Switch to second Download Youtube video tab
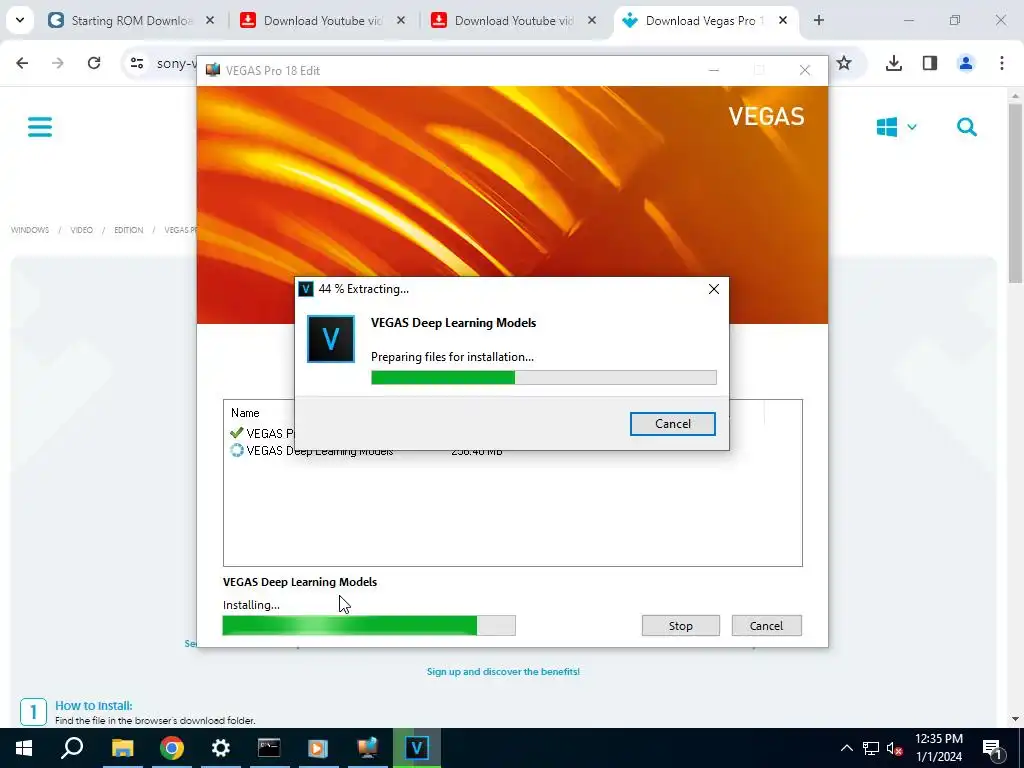This screenshot has width=1024, height=768. click(x=513, y=21)
